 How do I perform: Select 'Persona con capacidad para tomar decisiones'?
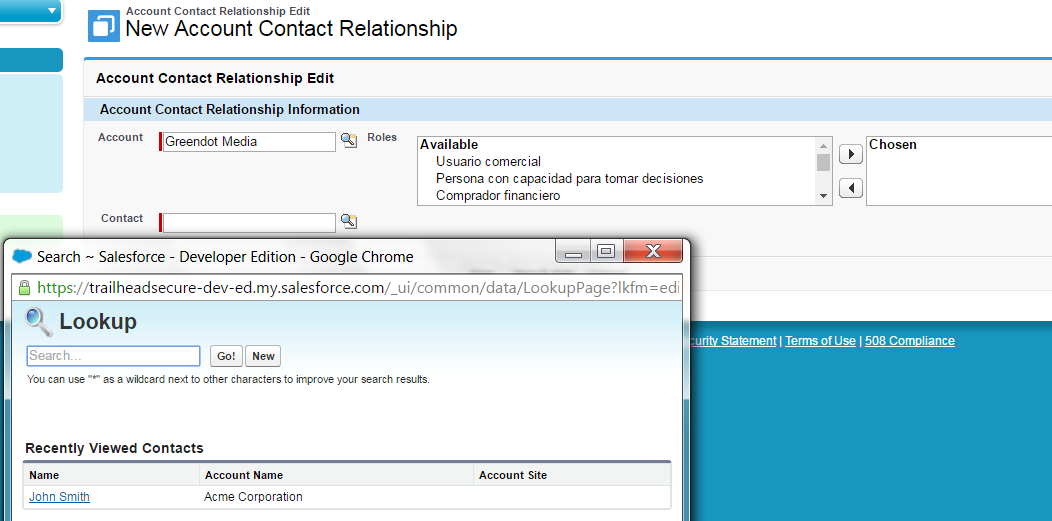(569, 178)
